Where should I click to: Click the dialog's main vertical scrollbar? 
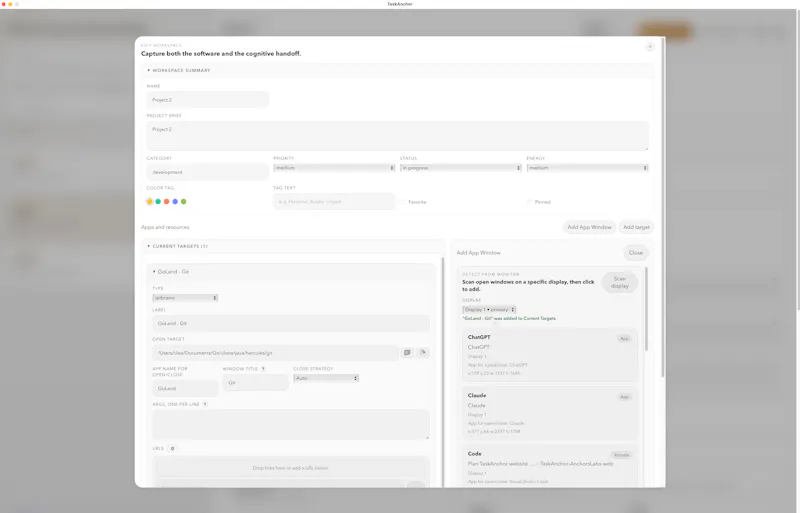663,208
